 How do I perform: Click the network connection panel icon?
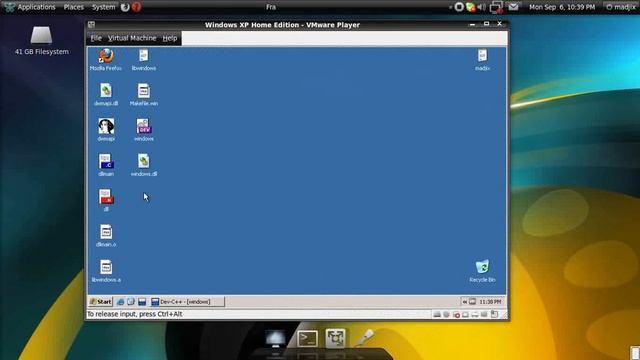tap(496, 7)
